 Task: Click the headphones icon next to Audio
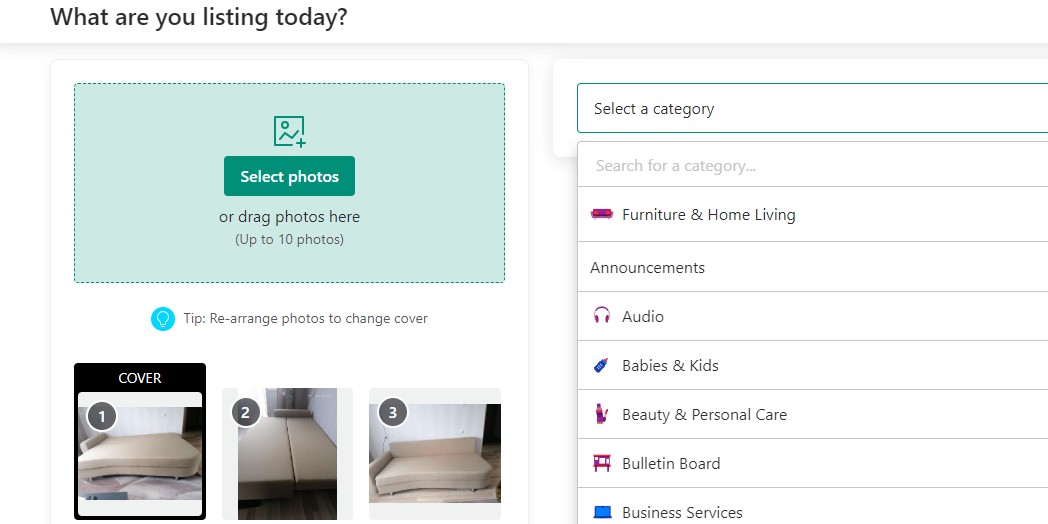[x=601, y=316]
